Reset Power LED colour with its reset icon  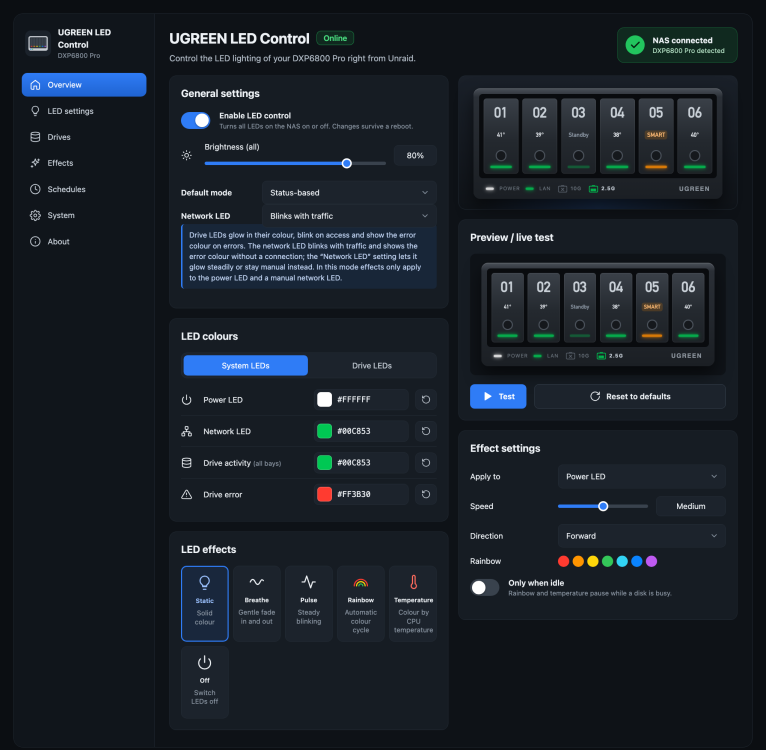(426, 400)
